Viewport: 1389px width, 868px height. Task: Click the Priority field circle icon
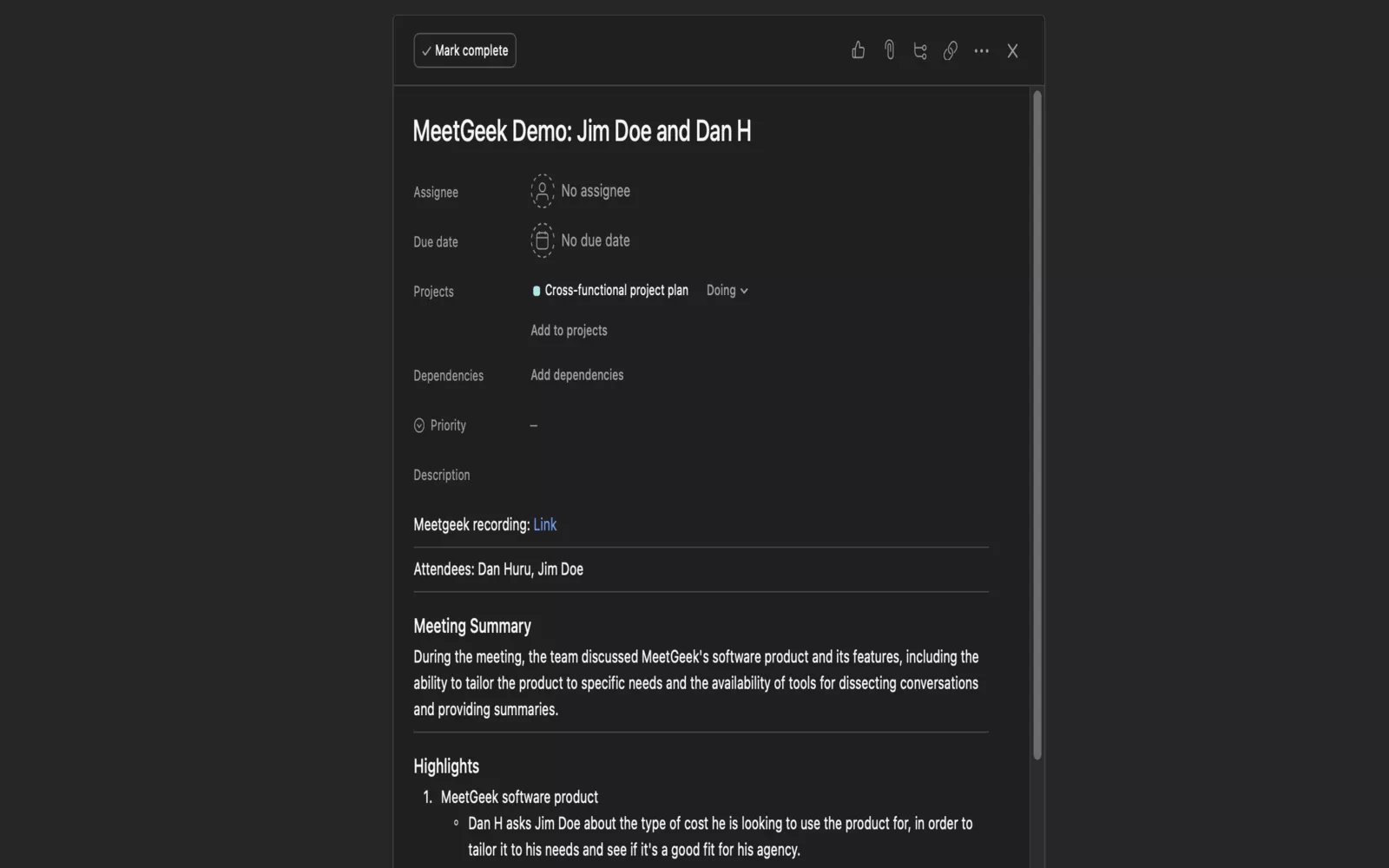pyautogui.click(x=419, y=425)
